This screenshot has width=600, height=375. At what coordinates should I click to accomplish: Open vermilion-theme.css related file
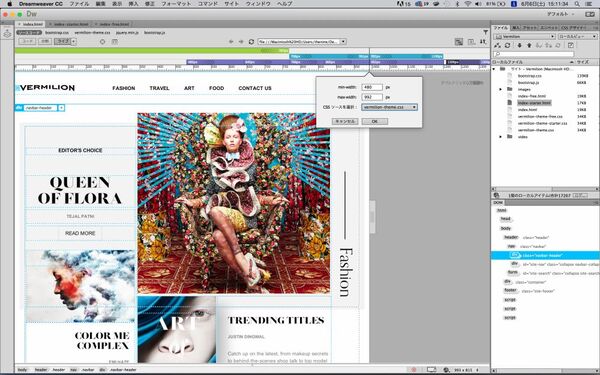(92, 33)
